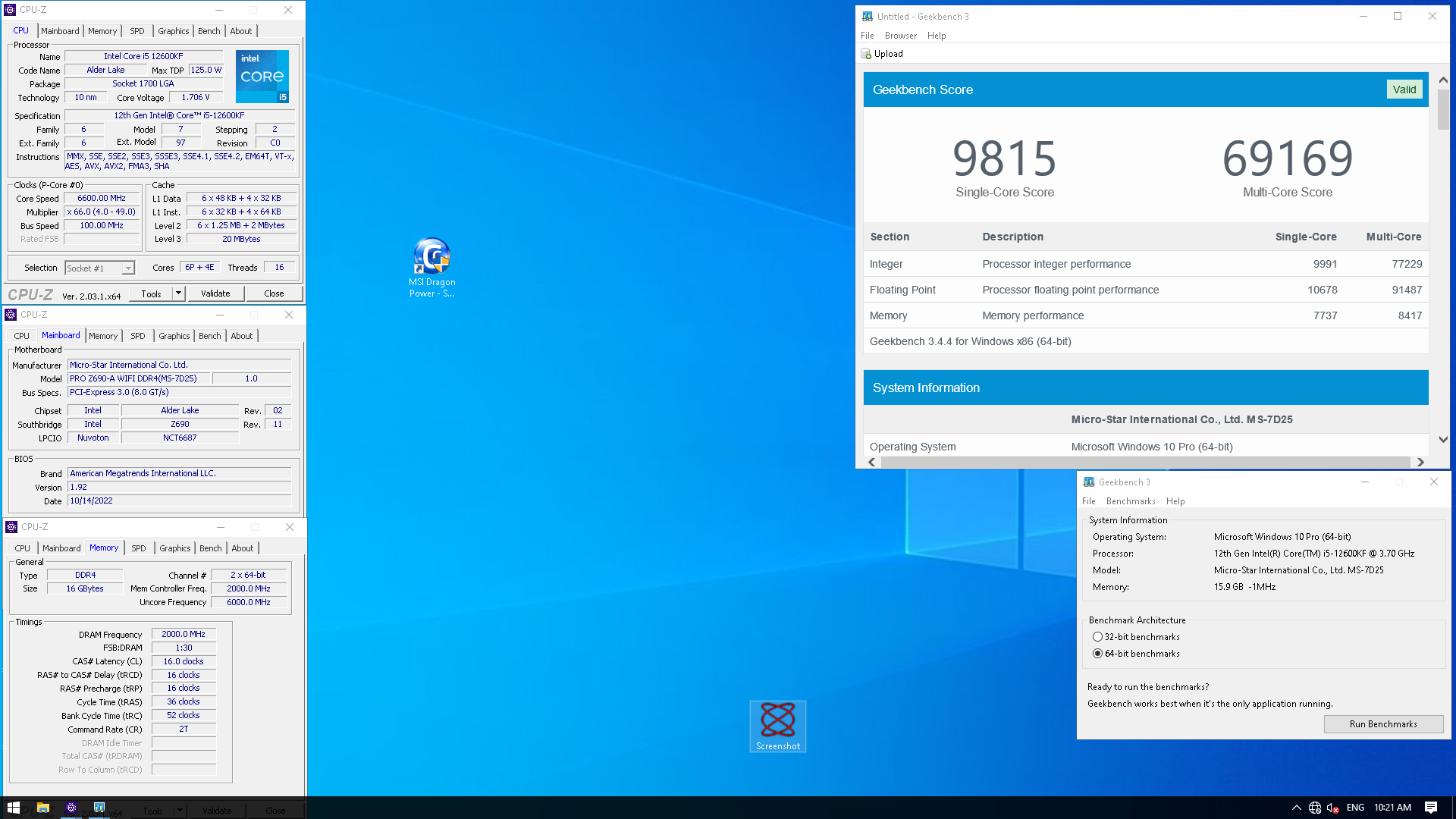This screenshot has height=819, width=1456.
Task: Open Bench tab in top CPU-Z window
Action: (209, 31)
